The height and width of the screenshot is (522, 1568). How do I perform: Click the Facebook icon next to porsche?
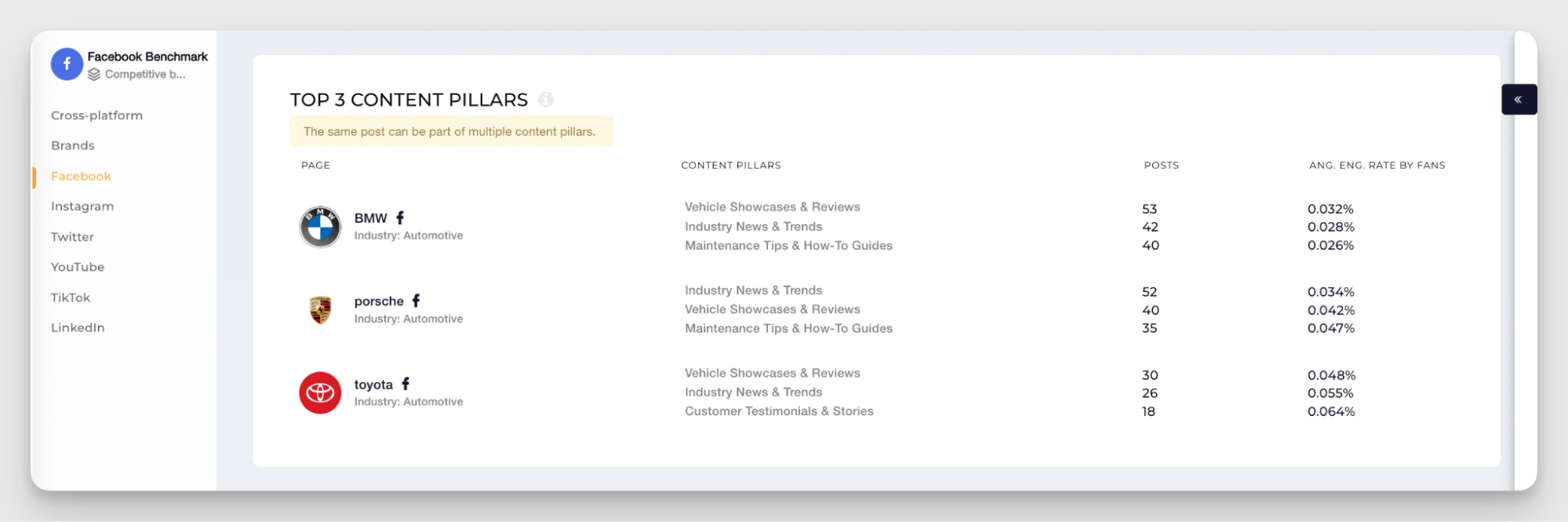point(417,301)
